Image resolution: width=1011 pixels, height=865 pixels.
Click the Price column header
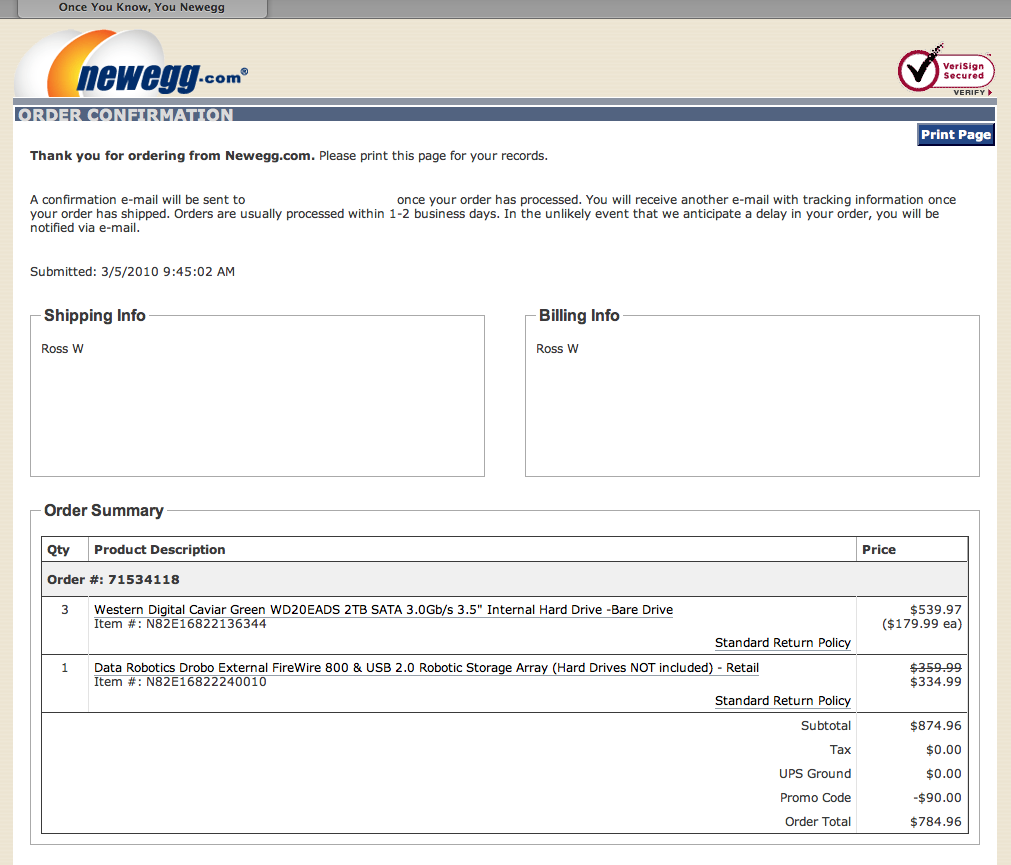[879, 550]
